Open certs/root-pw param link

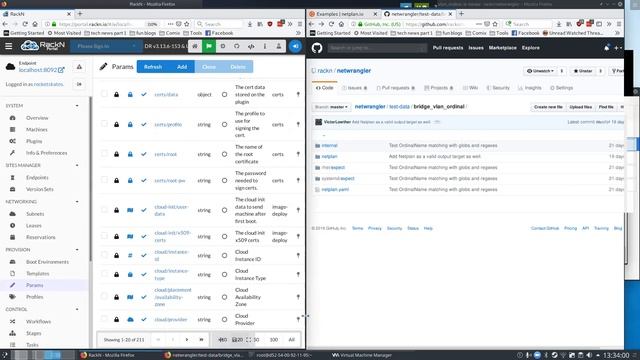[x=170, y=180]
